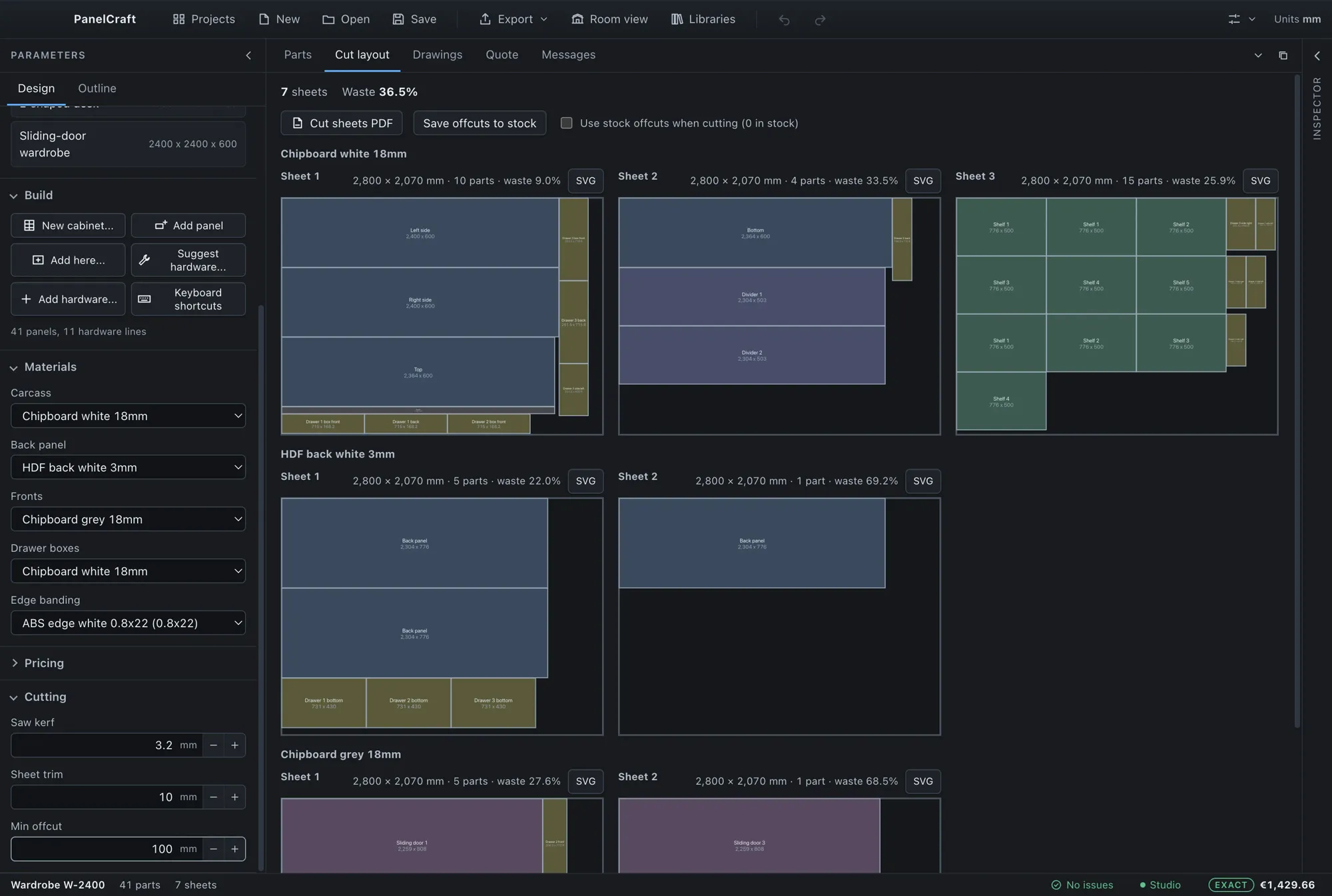This screenshot has height=896, width=1332.
Task: Enable use stock offcuts when cutting
Action: point(566,123)
